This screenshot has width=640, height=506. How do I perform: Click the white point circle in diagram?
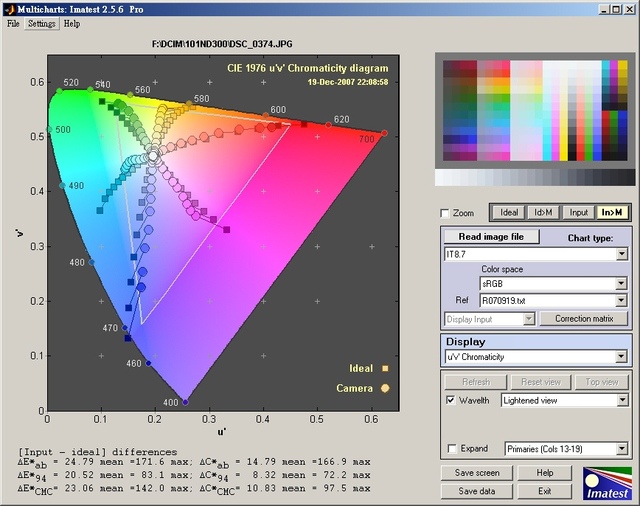click(x=153, y=155)
